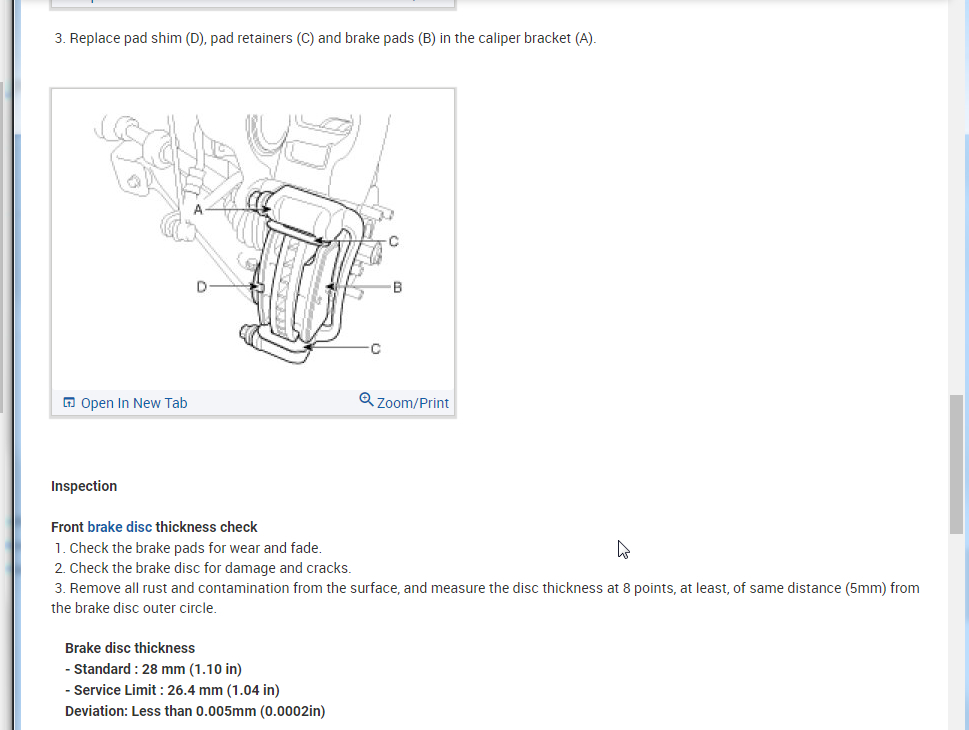Click the Front brake disc thickness check heading

pos(154,527)
